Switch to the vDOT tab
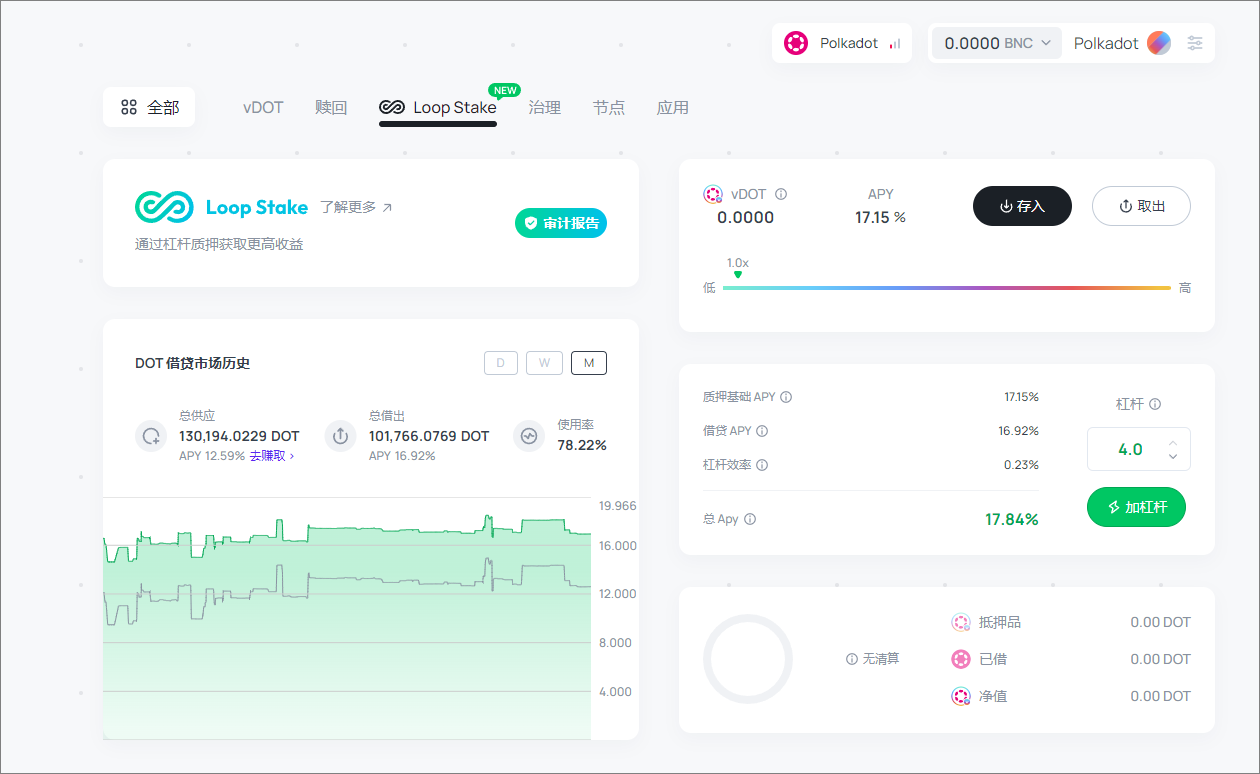The width and height of the screenshot is (1260, 774). coord(263,107)
